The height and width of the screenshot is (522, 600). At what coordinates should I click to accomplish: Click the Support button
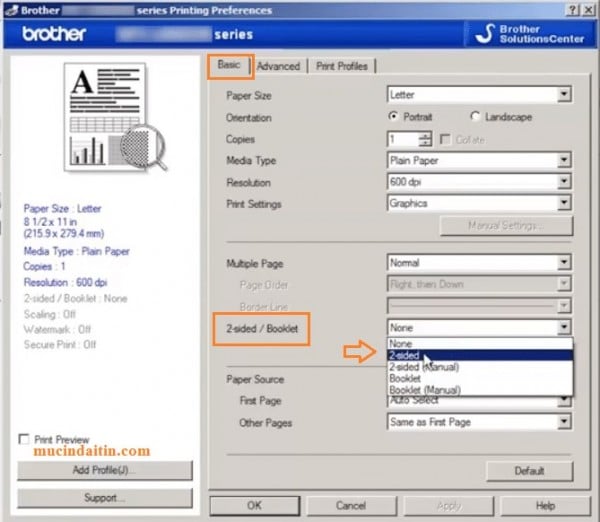[104, 498]
